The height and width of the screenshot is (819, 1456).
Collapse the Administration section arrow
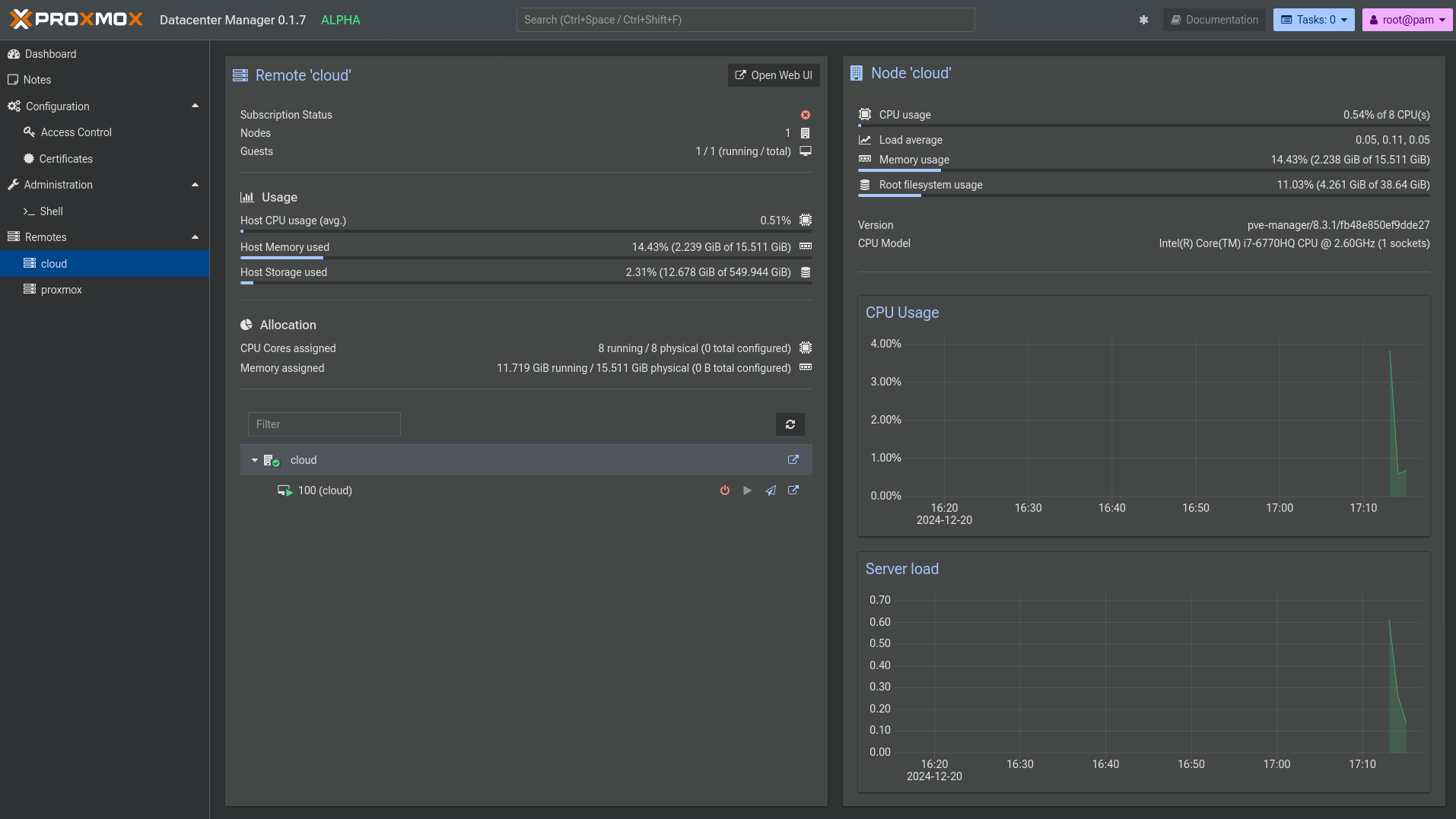[x=195, y=185]
